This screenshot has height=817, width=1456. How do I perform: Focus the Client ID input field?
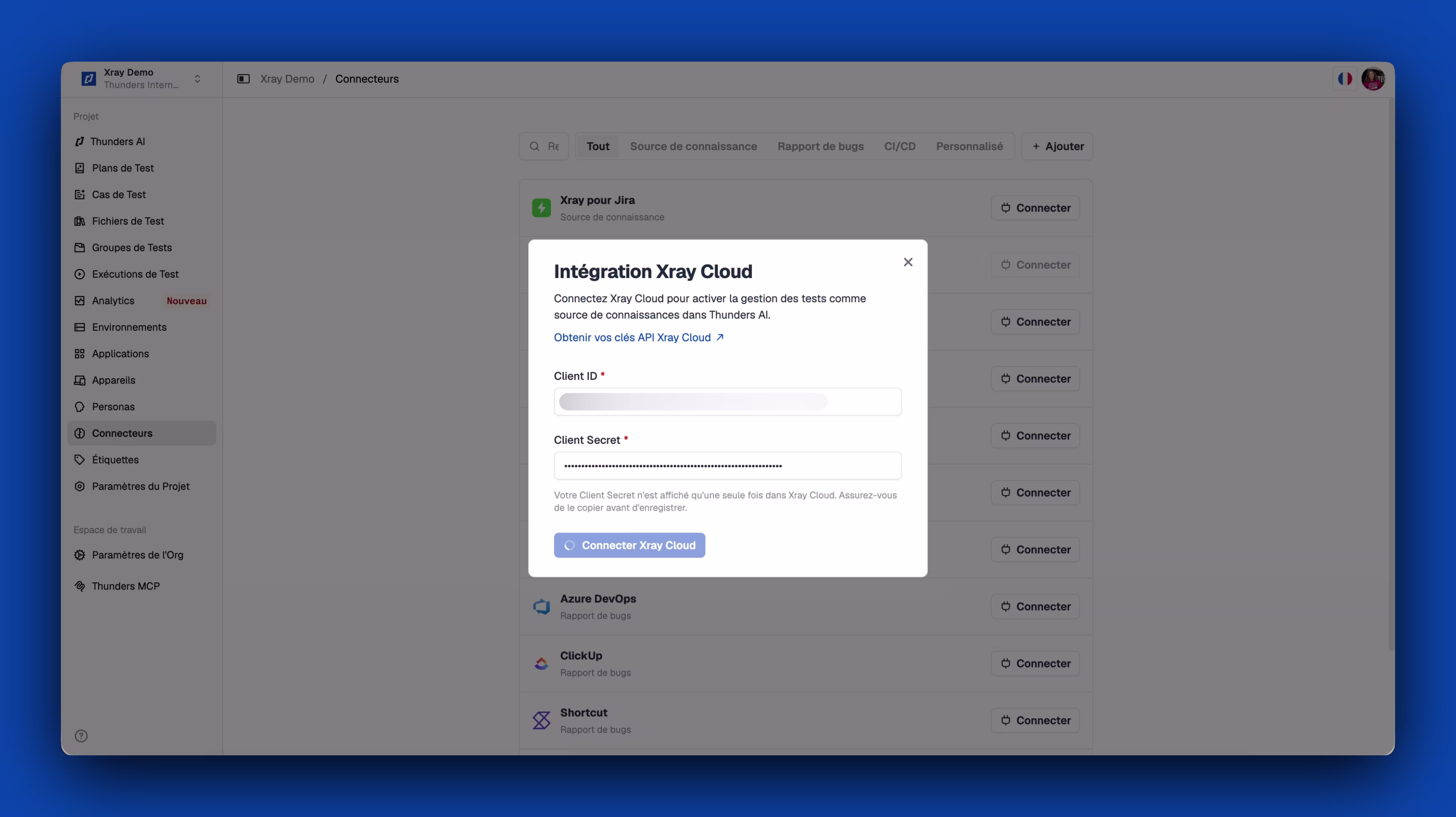(728, 402)
